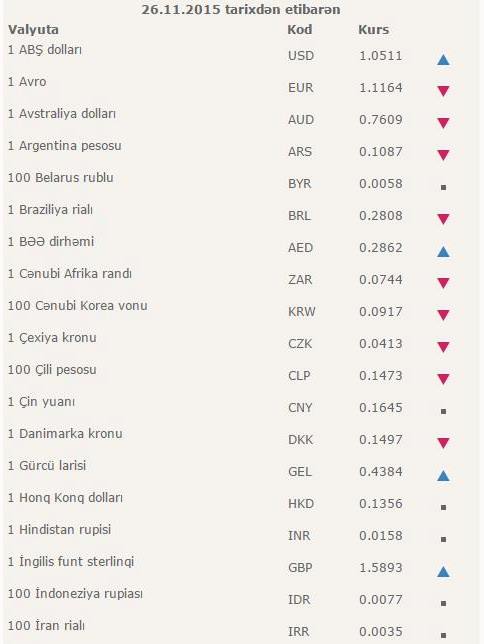Click the blue up arrow beside GEL

443,476
